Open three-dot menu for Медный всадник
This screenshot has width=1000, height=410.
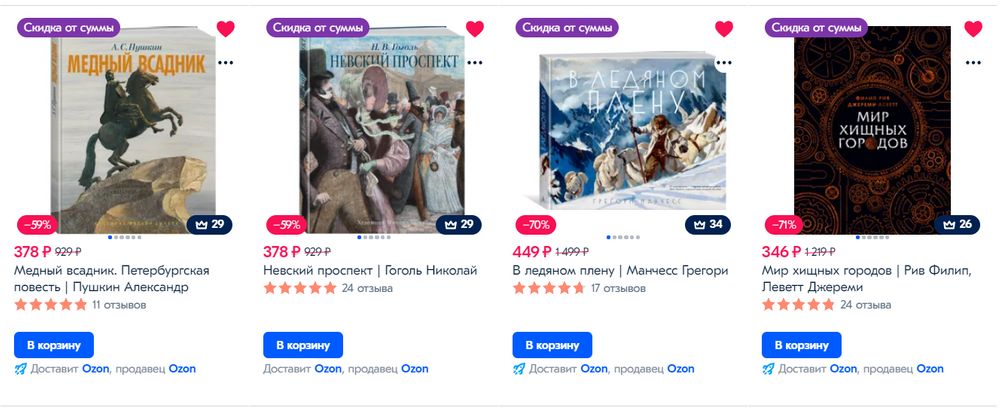225,62
